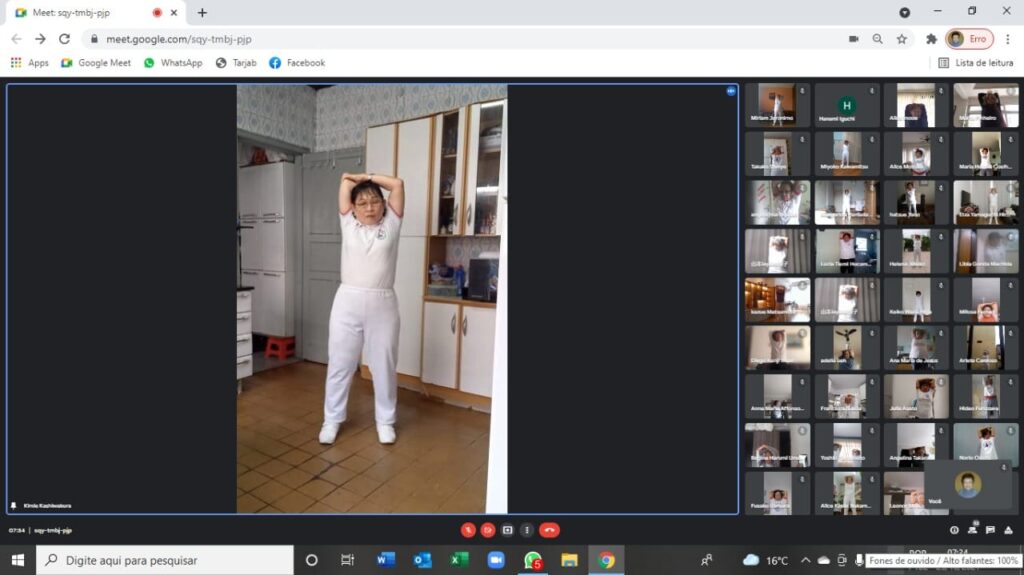Click the Windows taskbar search box
The width and height of the screenshot is (1024, 575).
coord(165,560)
